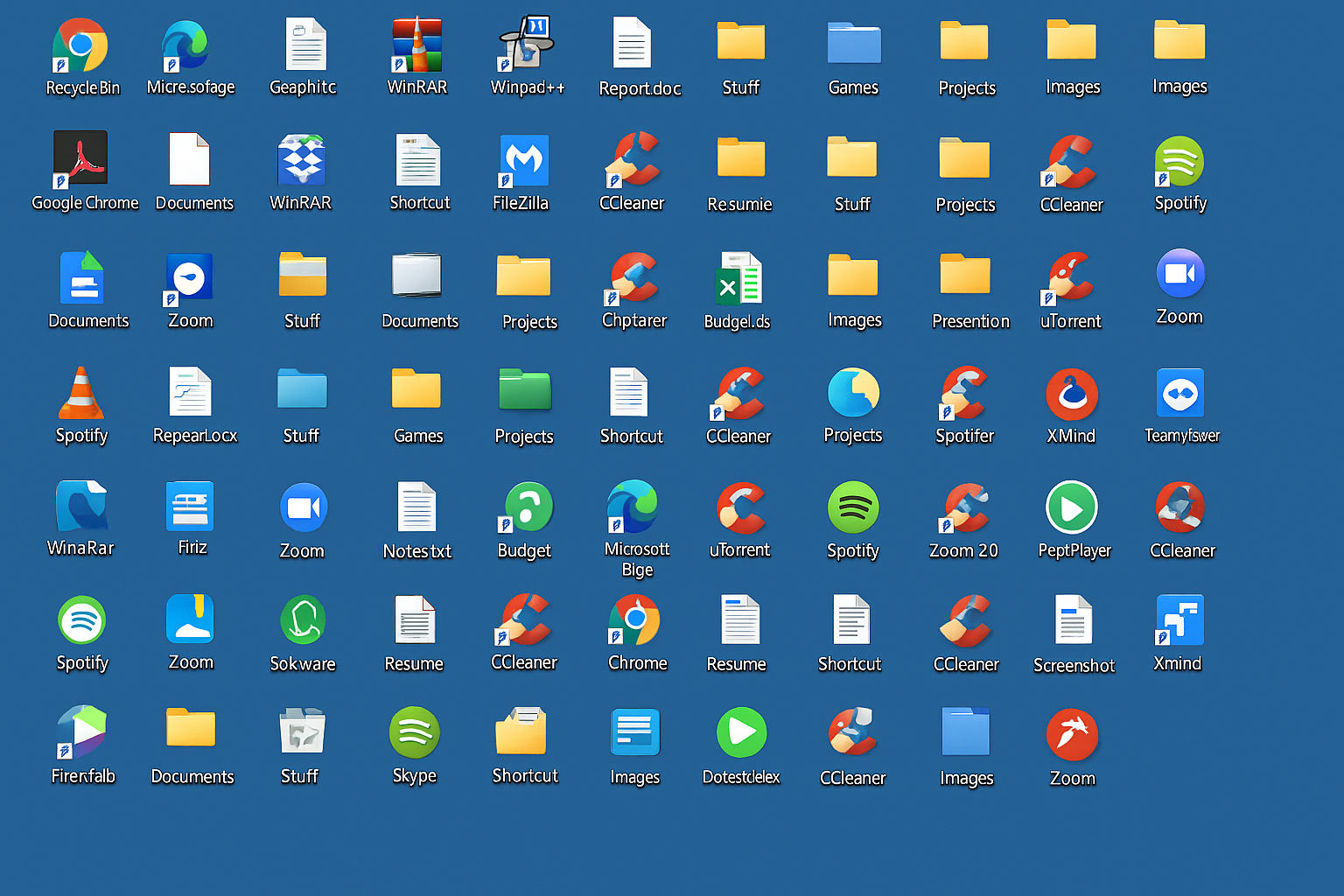Screen dimensions: 1344x896
Task: Select the Chptarer shortcut icon
Action: [633, 278]
